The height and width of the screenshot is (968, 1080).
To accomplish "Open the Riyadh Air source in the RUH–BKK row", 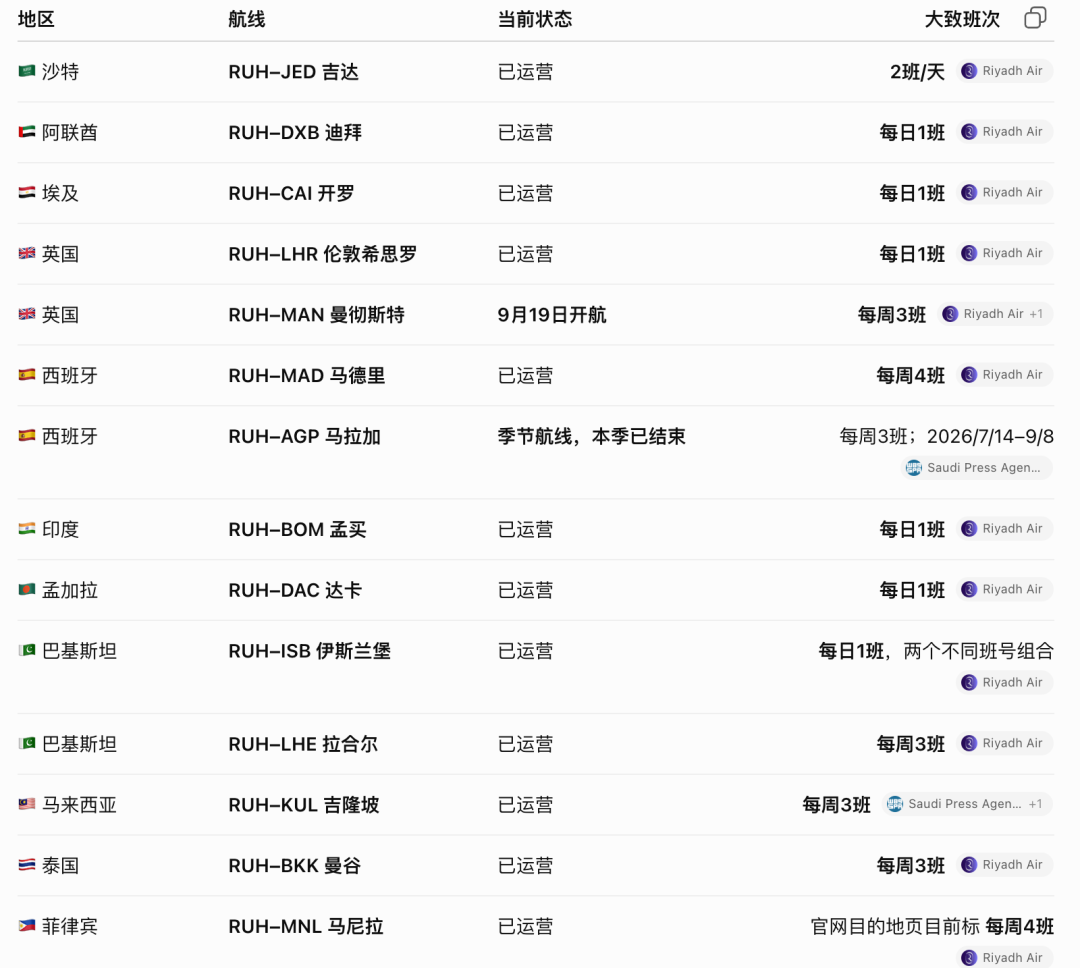I will 1004,865.
